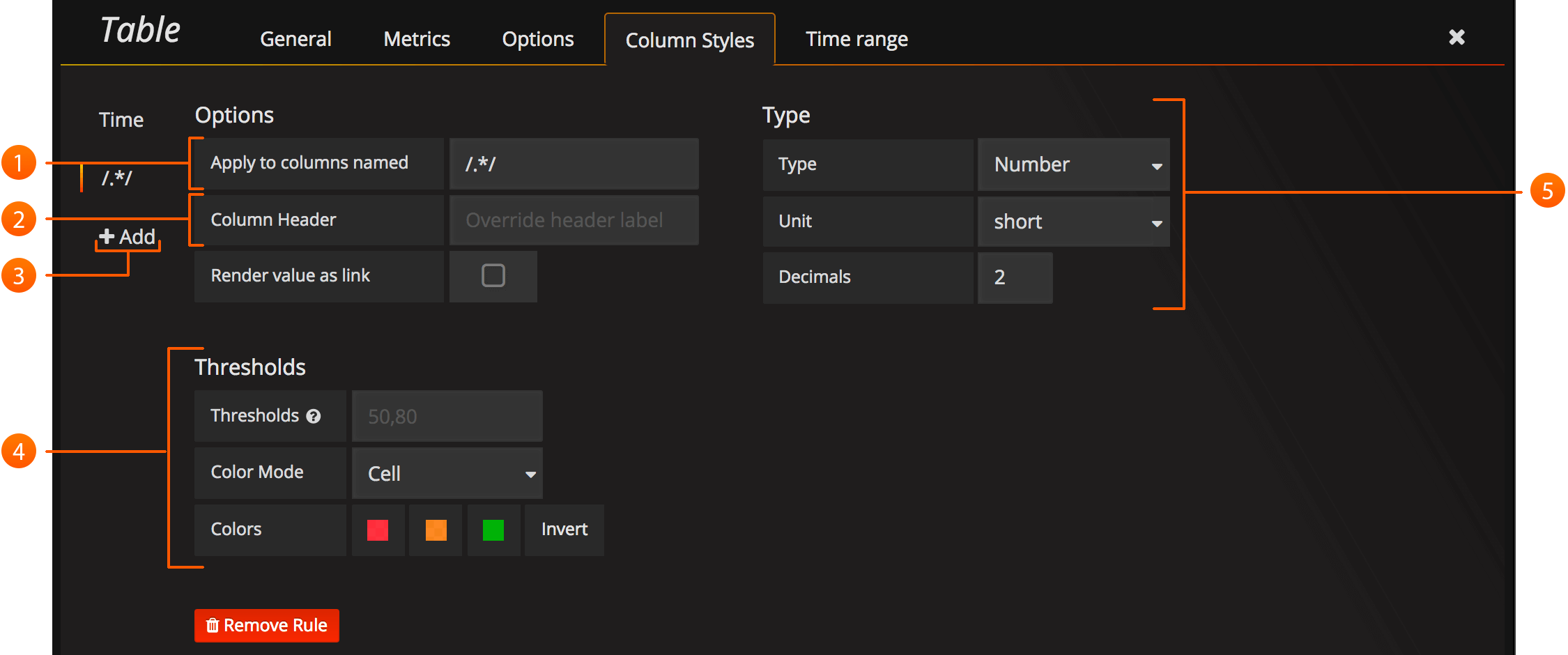Open the Metrics tab

417,39
